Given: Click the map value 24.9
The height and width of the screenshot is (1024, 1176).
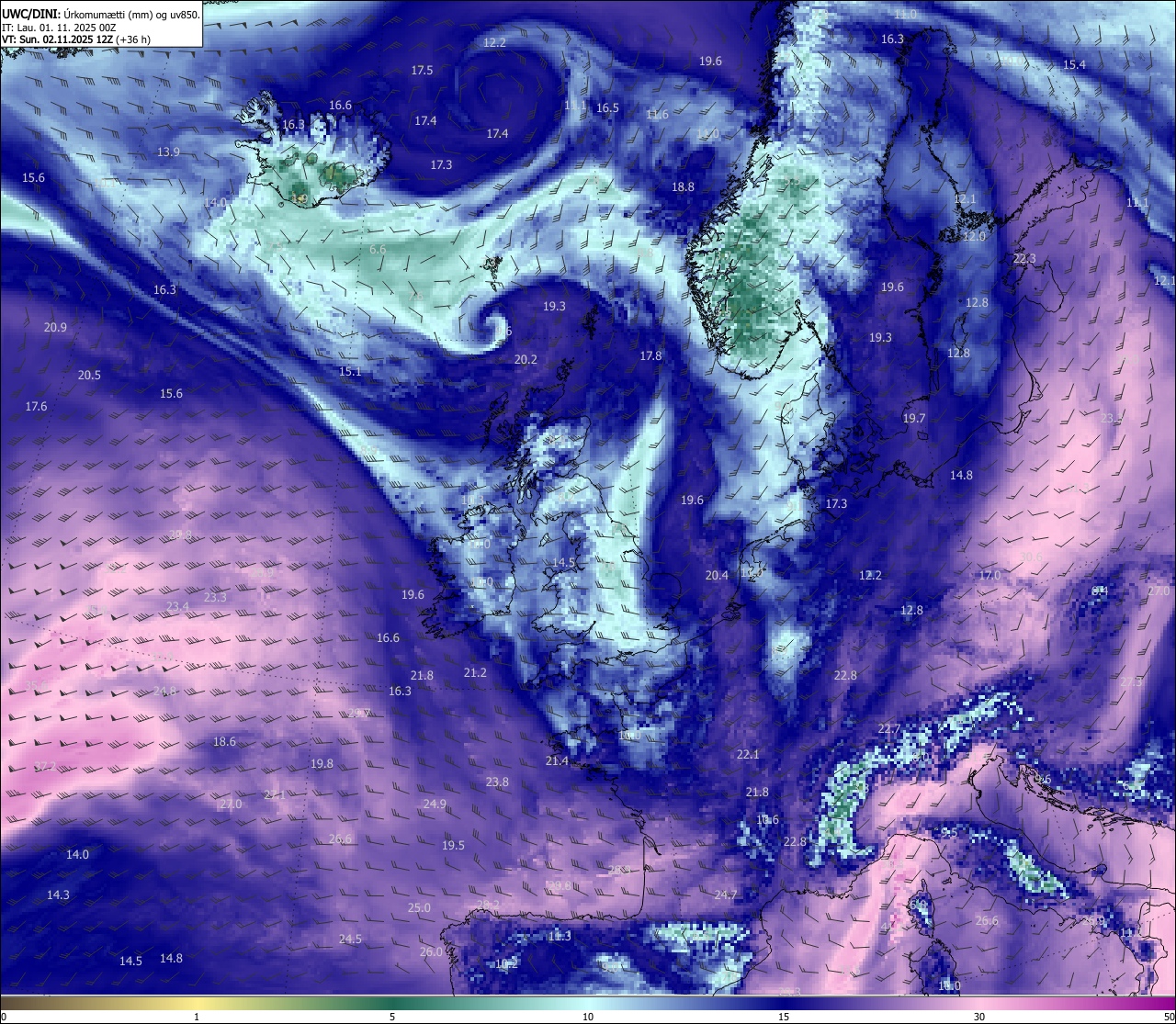Looking at the screenshot, I should click(435, 805).
